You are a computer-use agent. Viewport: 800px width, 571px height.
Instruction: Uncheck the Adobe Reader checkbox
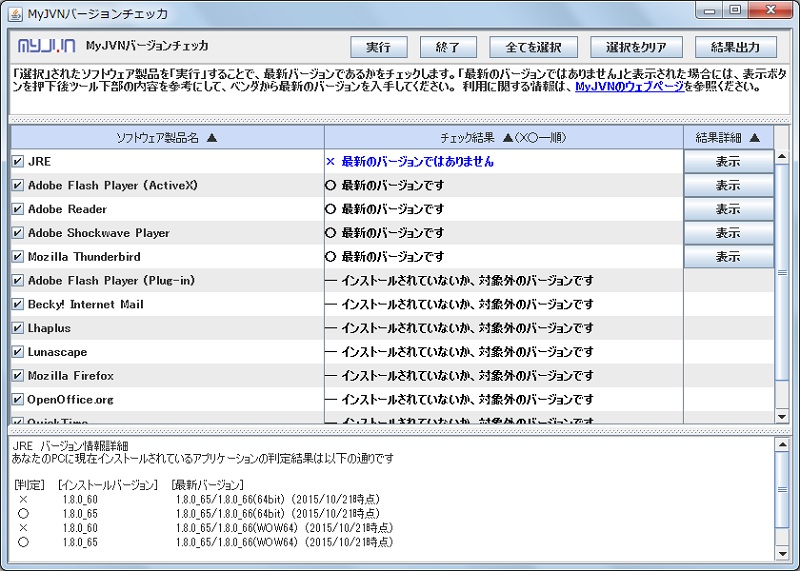18,209
